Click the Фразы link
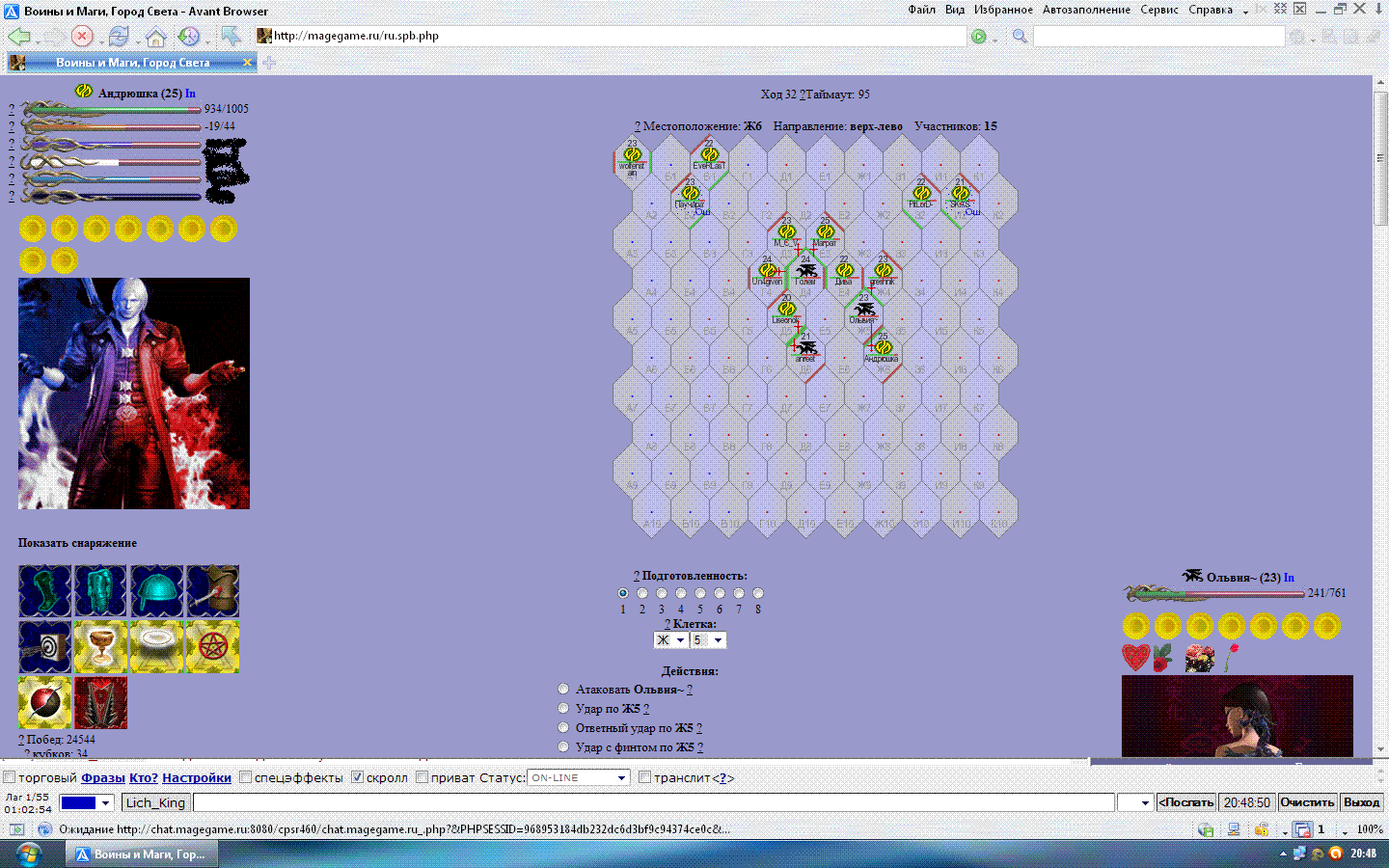This screenshot has height=868, width=1389. click(x=103, y=777)
